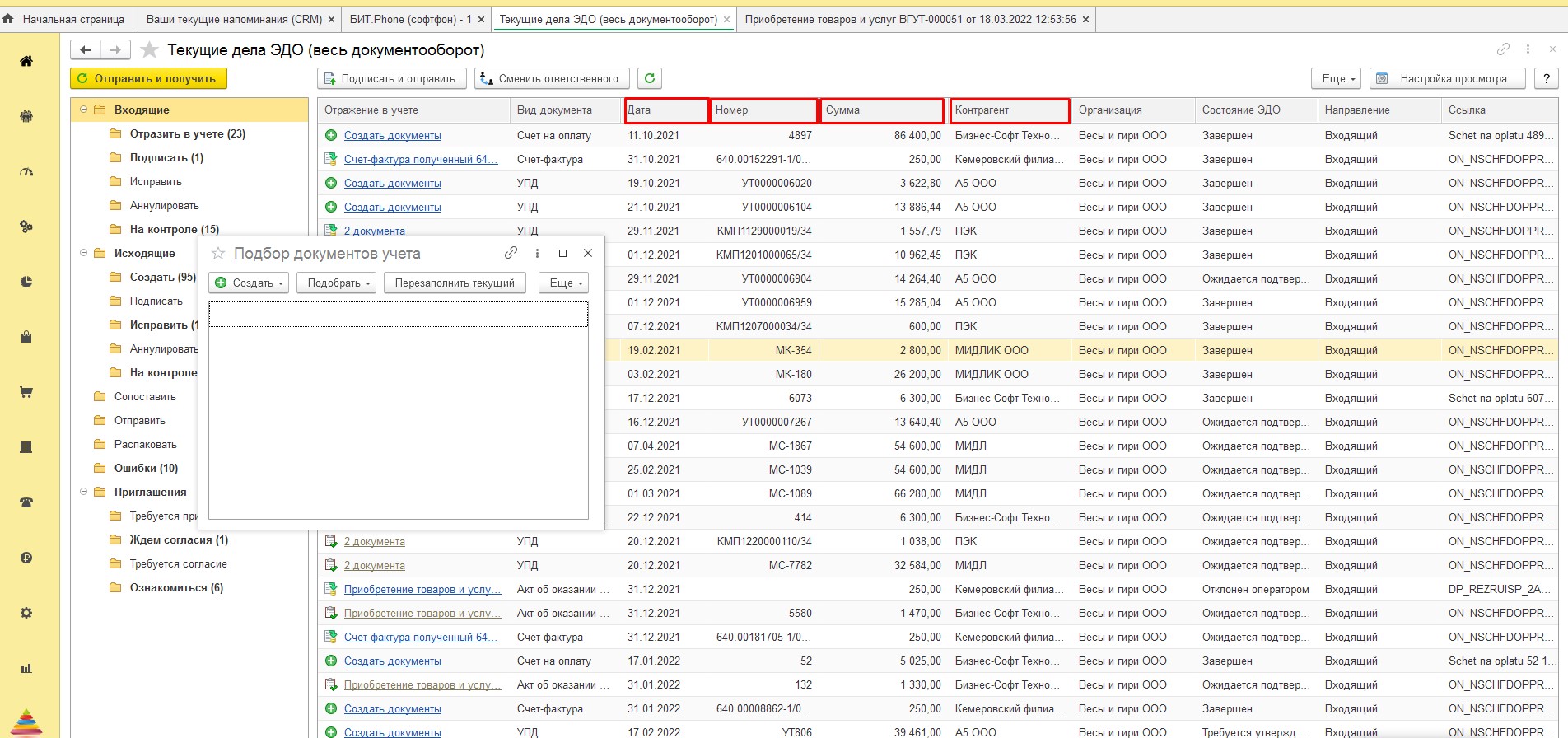The image size is (1568, 738).
Task: Open the Подобрать dropdown menu
Action: (x=336, y=283)
